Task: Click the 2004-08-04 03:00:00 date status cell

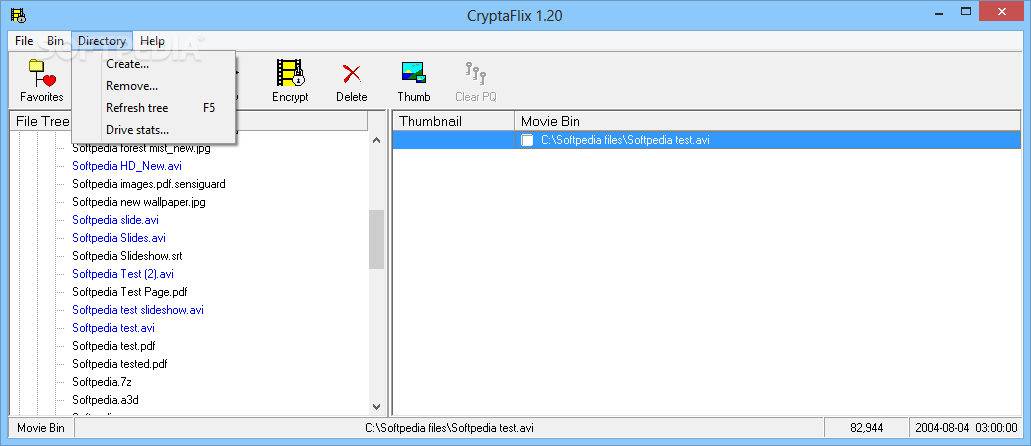Action: (965, 428)
